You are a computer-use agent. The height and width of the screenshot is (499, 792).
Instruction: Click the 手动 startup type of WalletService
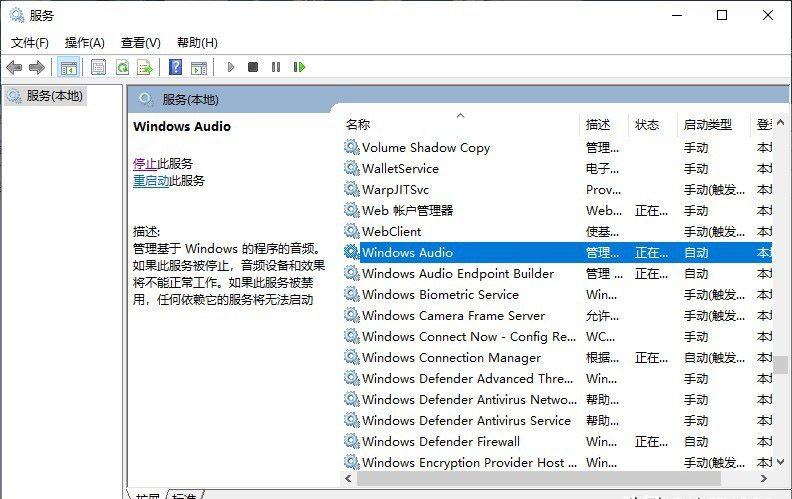click(696, 168)
